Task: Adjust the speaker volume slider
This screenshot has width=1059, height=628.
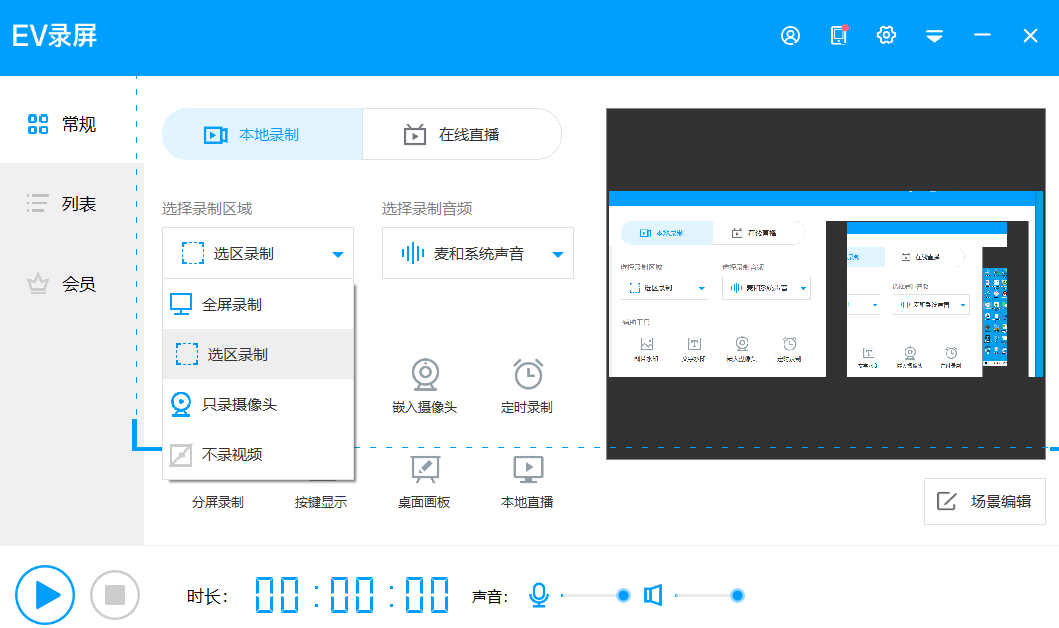Action: (709, 595)
